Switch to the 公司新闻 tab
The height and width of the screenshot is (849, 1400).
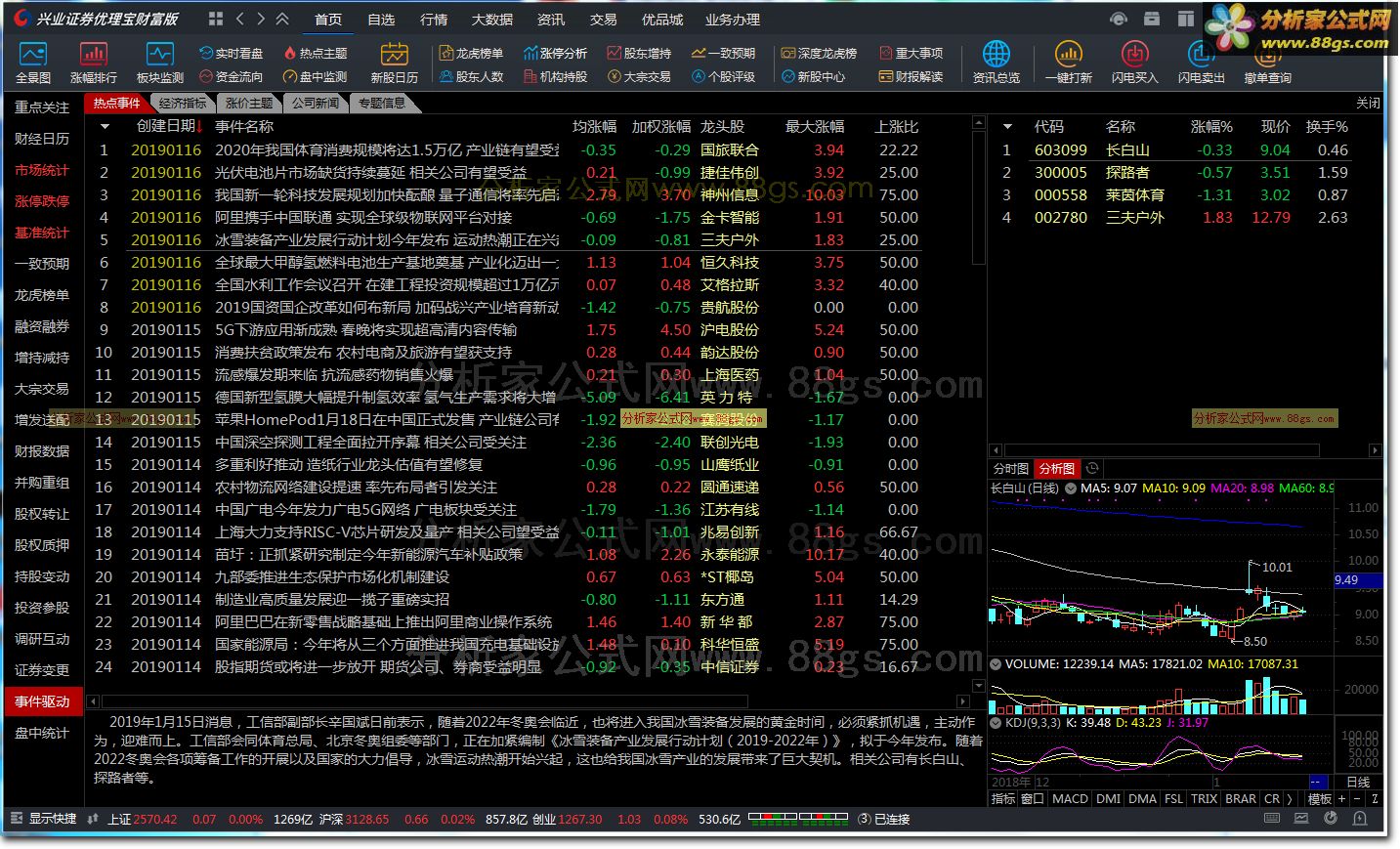(x=316, y=103)
